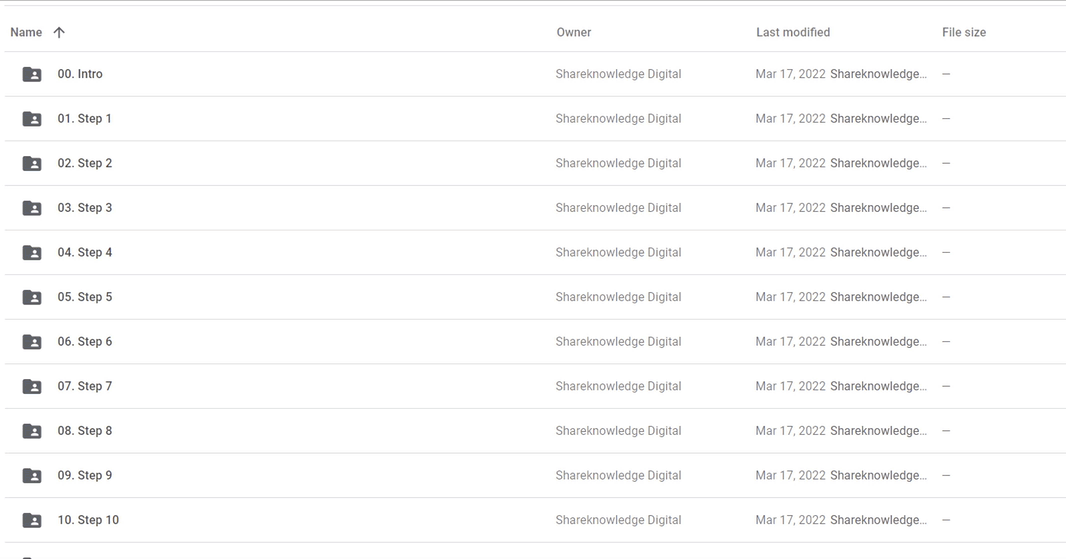Select the 08. Step 8 folder name

click(85, 431)
